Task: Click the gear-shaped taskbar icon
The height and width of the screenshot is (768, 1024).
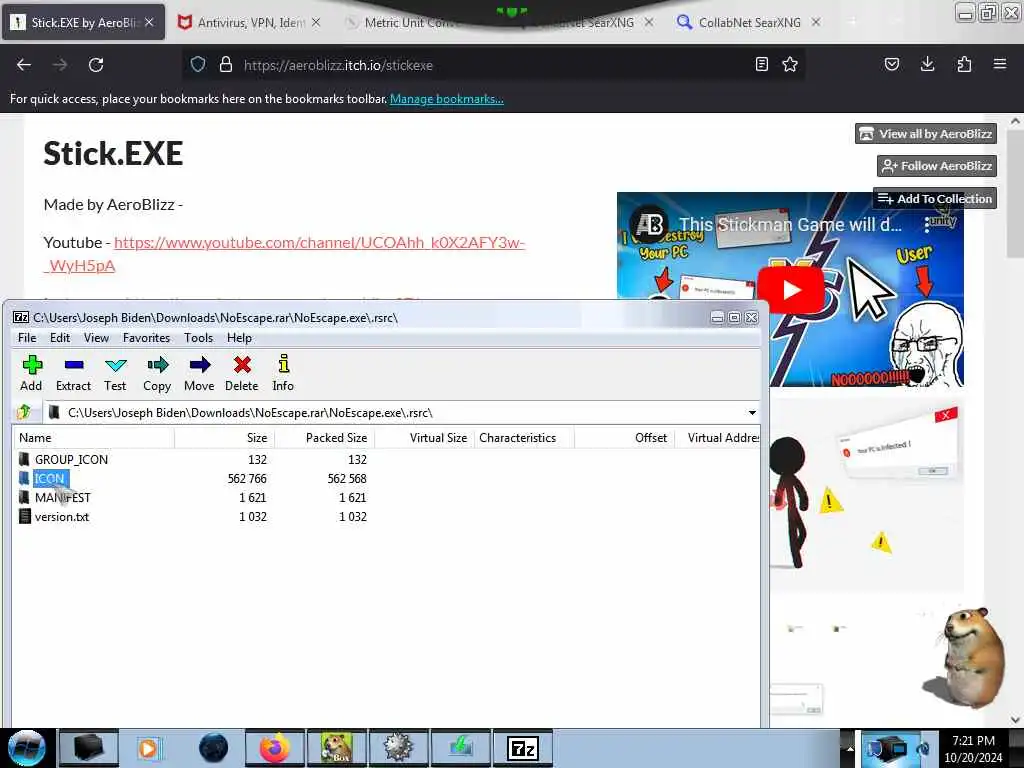Action: [x=398, y=748]
